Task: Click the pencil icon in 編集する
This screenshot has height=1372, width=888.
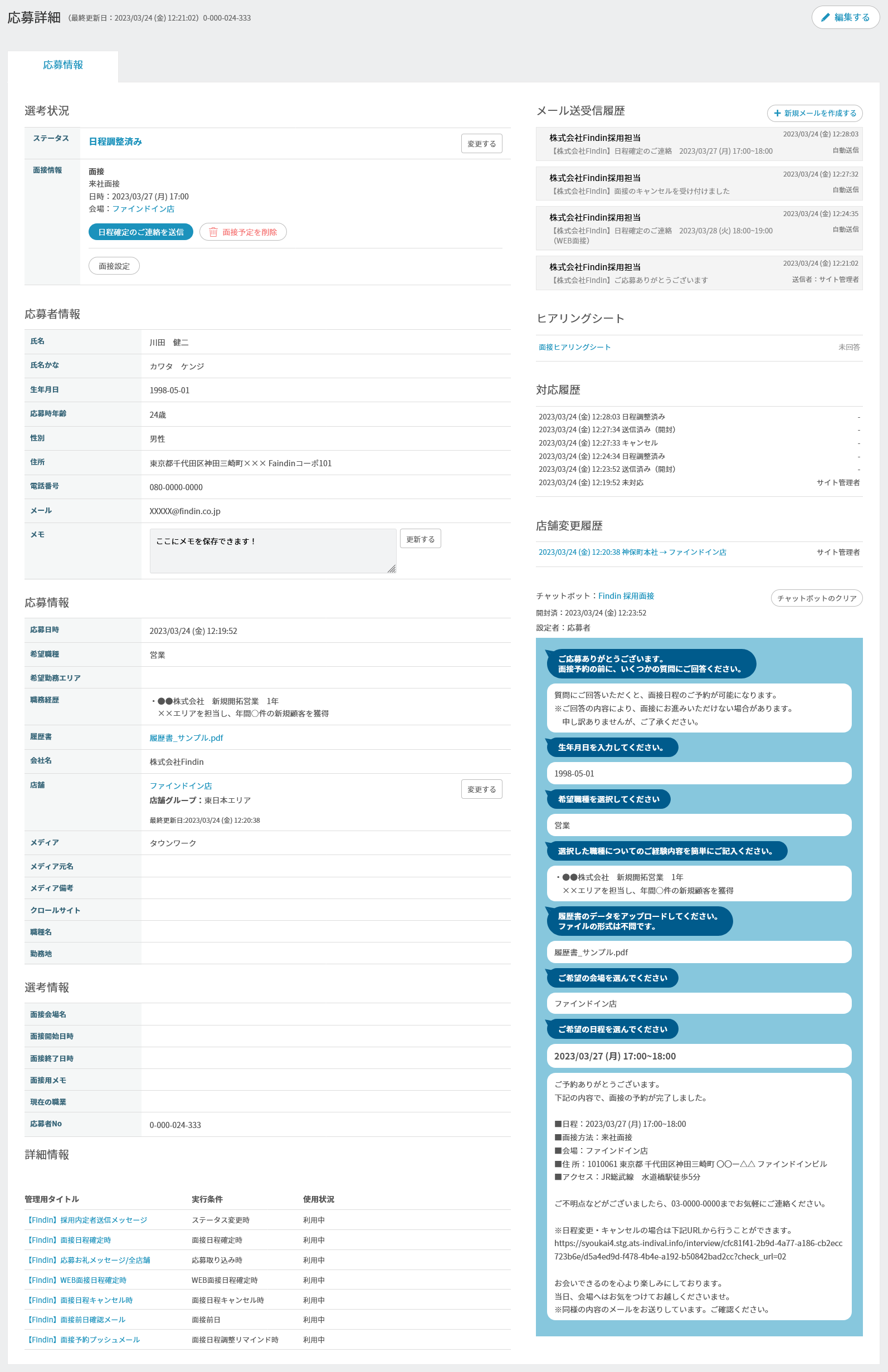Action: coord(825,17)
